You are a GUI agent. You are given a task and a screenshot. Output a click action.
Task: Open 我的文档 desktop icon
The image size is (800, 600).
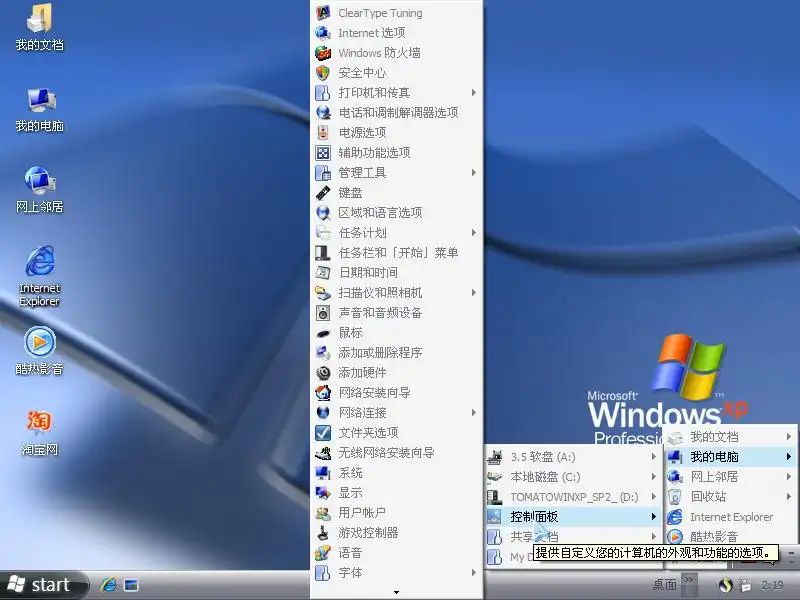[39, 28]
